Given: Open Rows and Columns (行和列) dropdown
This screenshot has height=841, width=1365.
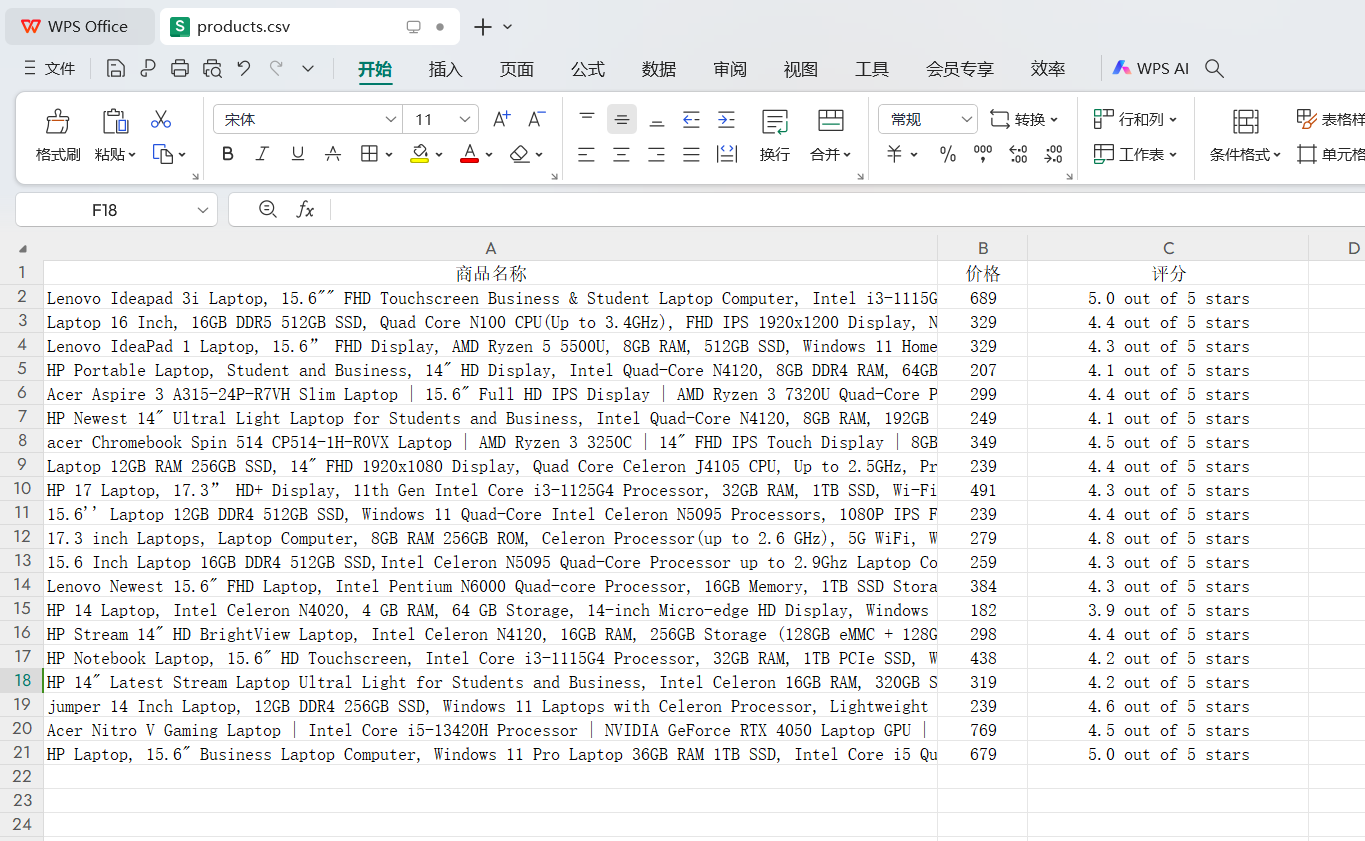Looking at the screenshot, I should 1135,119.
